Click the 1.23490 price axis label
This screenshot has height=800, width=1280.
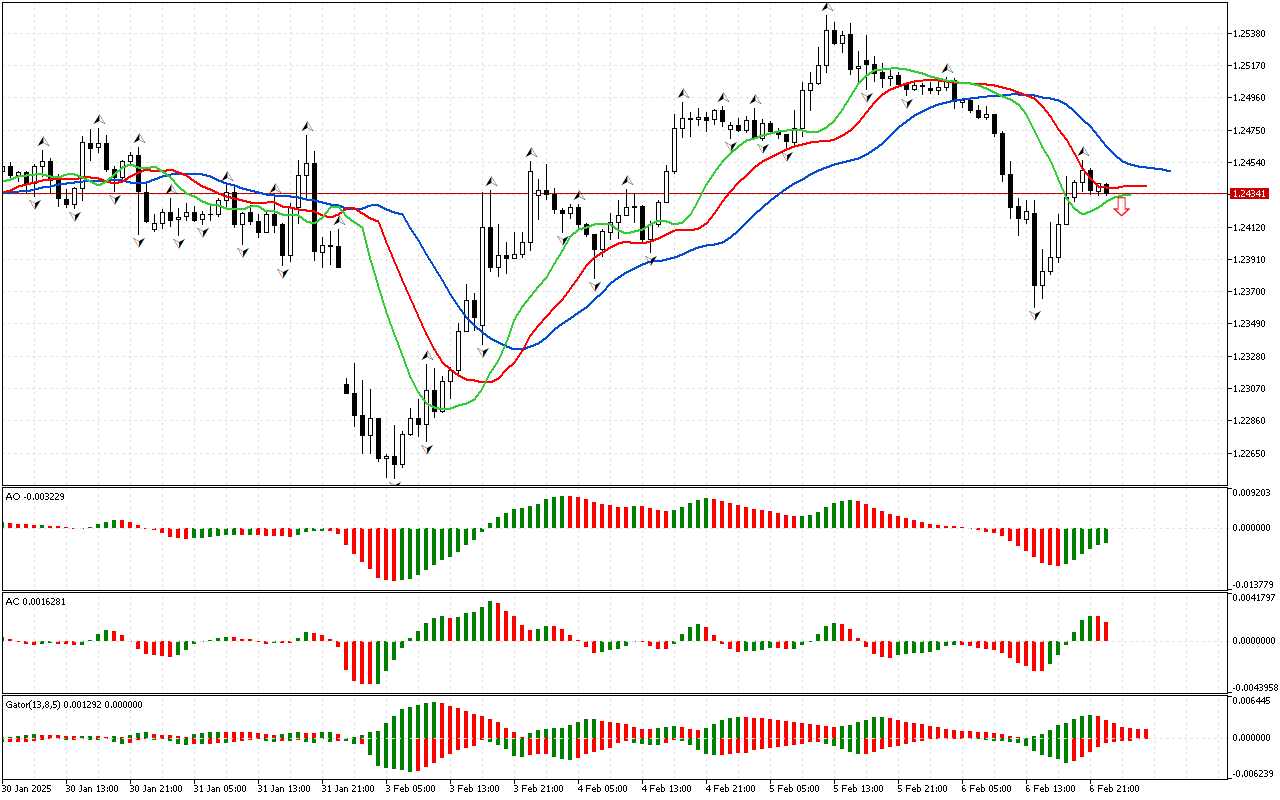point(1250,324)
